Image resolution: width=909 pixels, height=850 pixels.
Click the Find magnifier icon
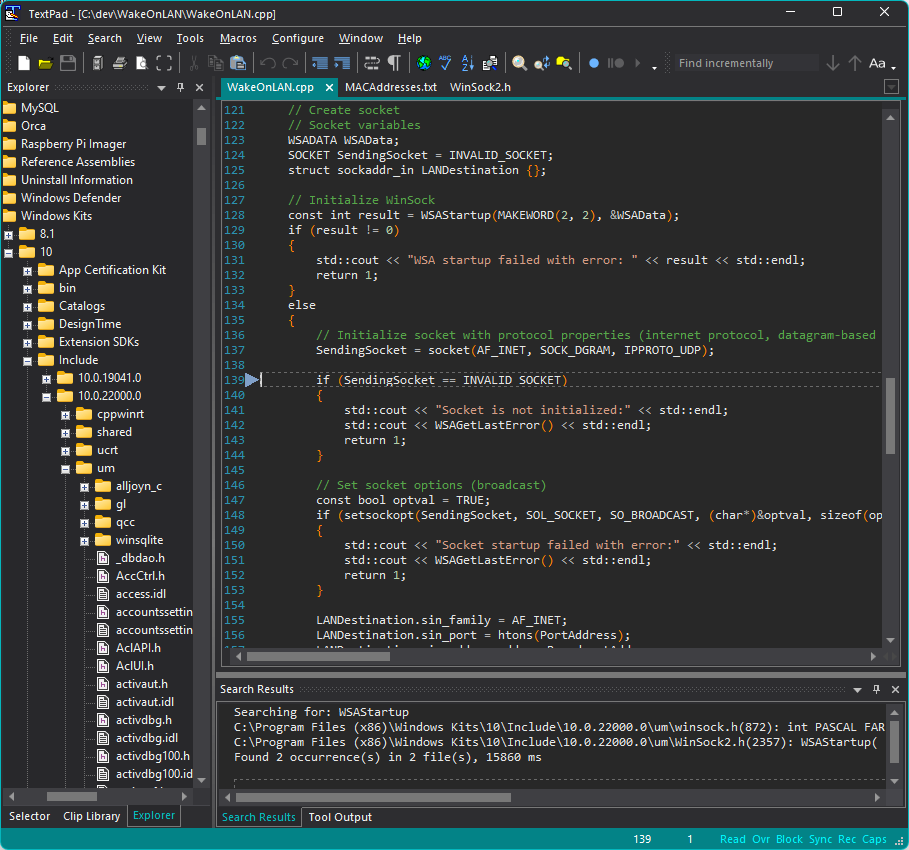[x=519, y=63]
